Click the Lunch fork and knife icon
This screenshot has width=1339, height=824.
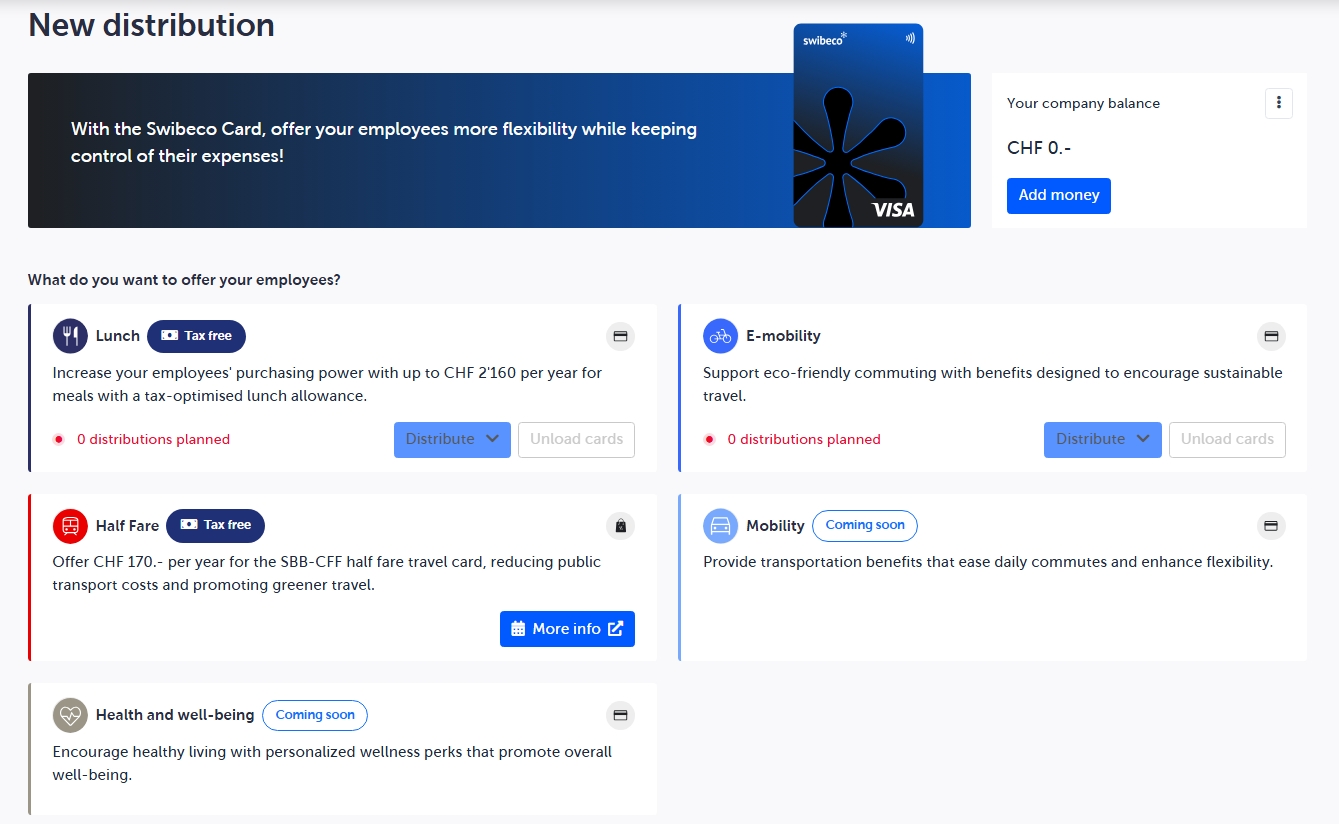70,336
